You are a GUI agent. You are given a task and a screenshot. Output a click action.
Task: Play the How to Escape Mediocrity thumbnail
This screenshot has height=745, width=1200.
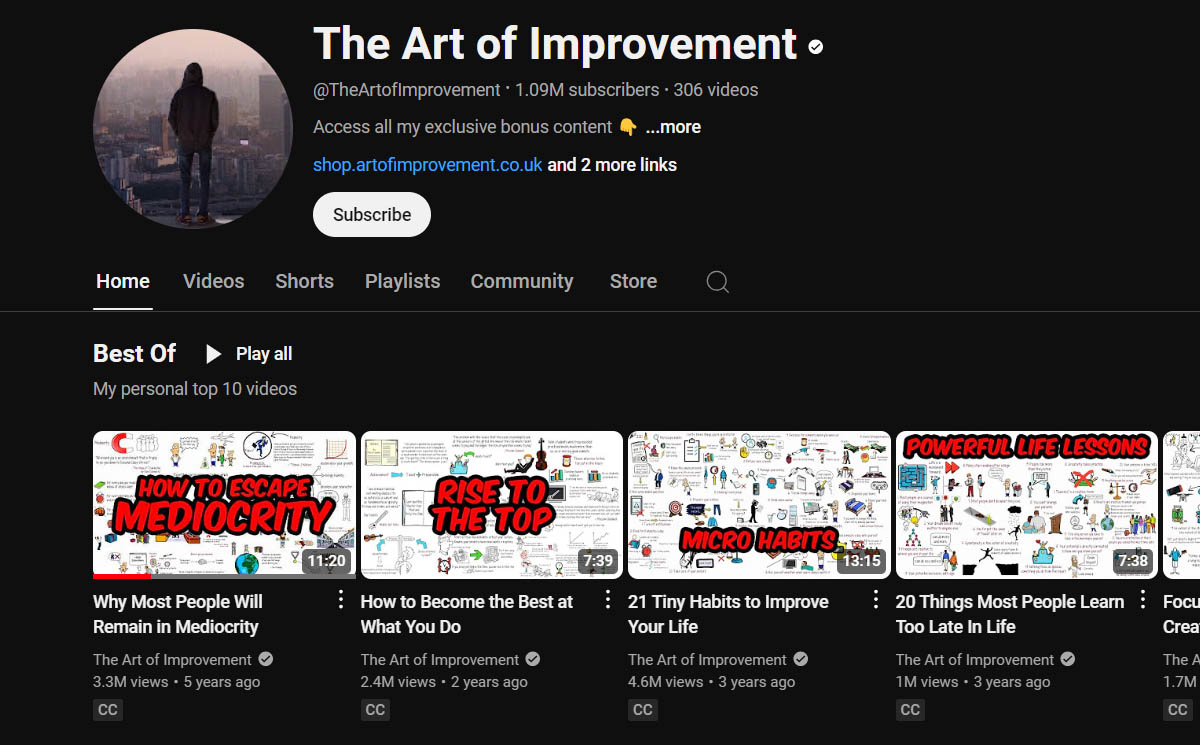[224, 505]
